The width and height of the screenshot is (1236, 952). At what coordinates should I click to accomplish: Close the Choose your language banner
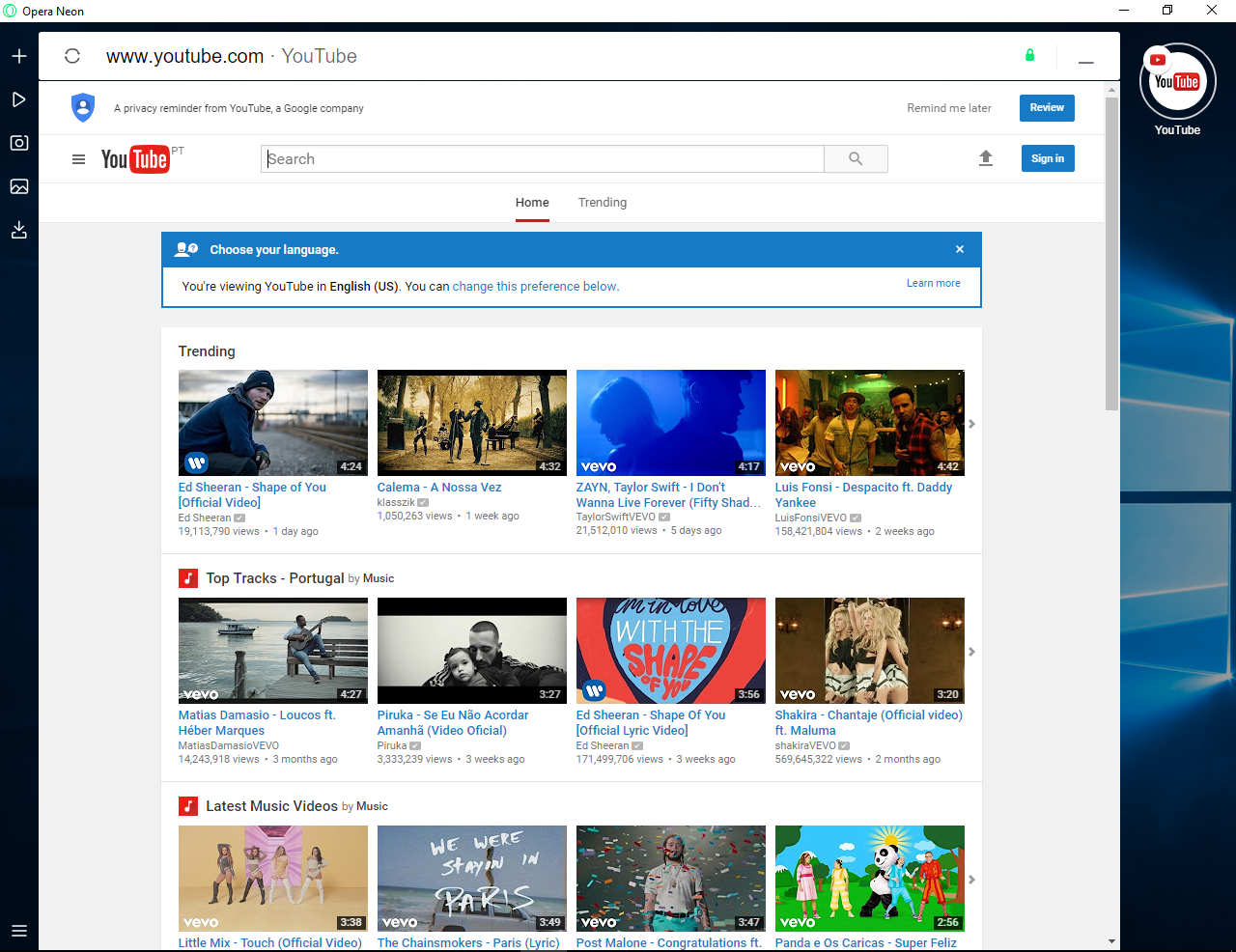click(960, 249)
